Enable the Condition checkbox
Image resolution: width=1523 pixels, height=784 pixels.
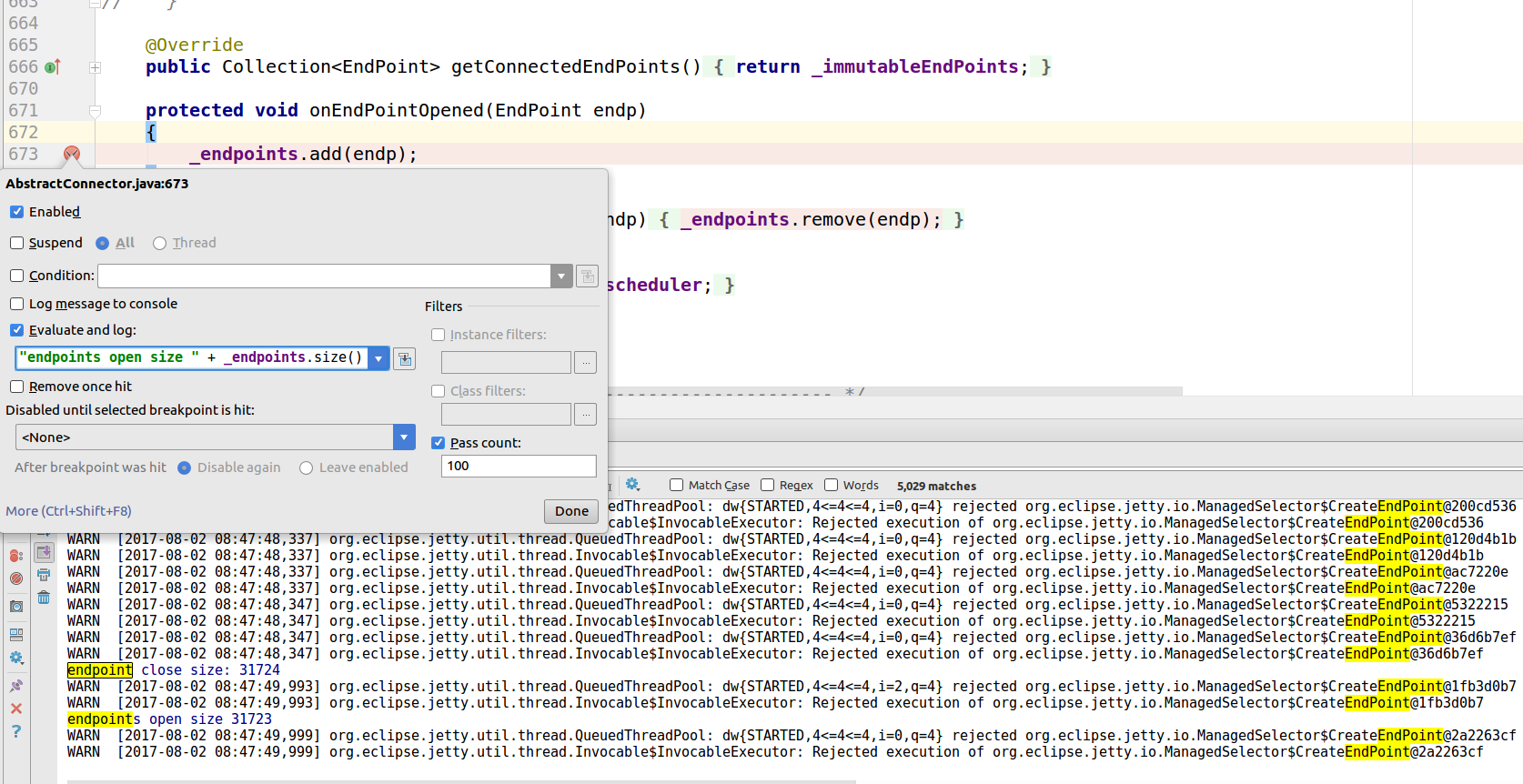click(17, 276)
